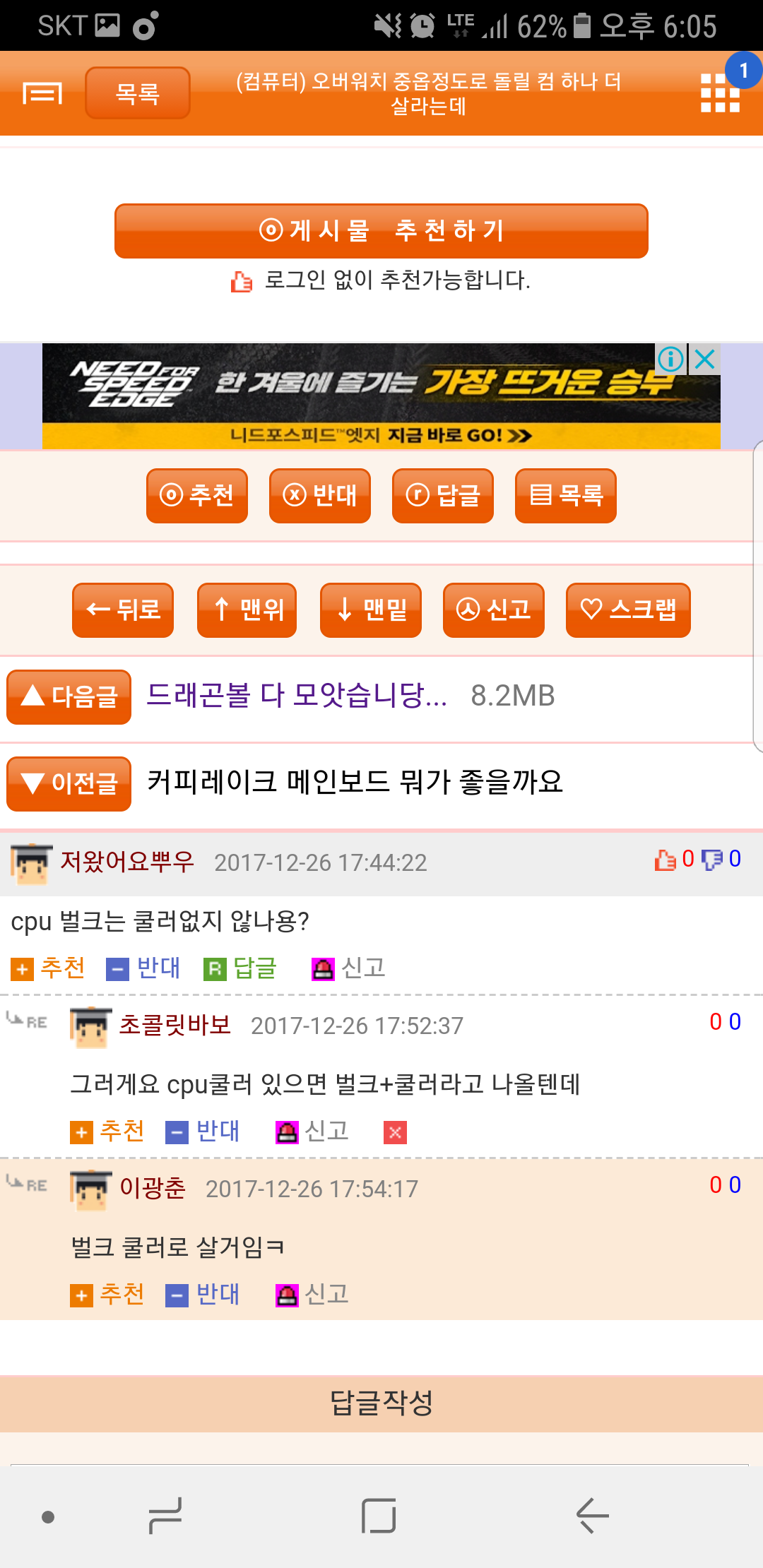This screenshot has height=1568, width=763.
Task: Tap the large 게시물 추천하기 button
Action: [381, 231]
